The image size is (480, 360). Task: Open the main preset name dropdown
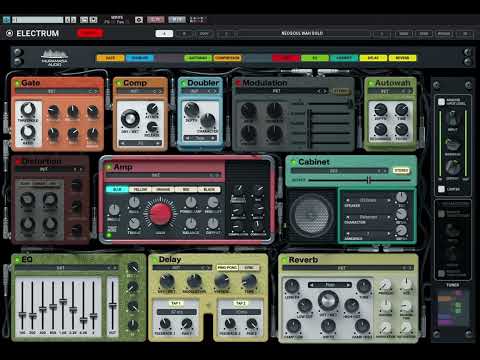click(x=302, y=33)
